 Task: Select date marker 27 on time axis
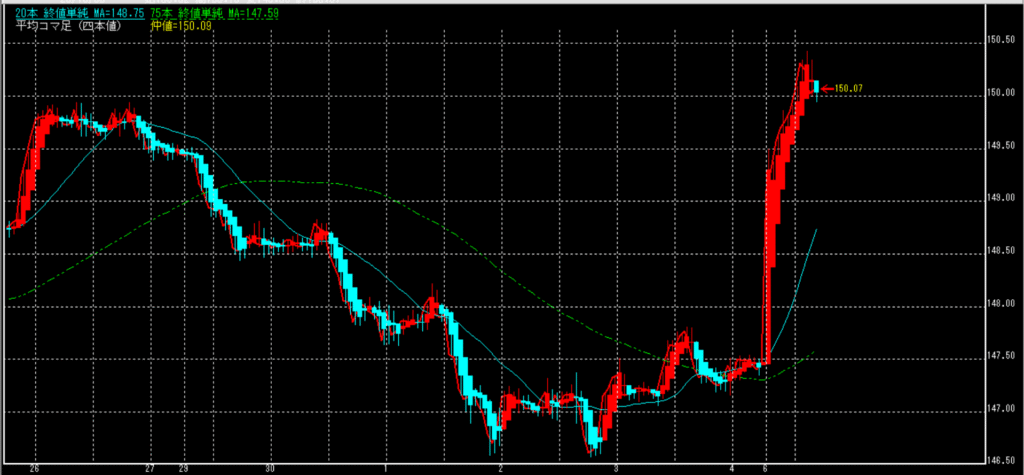pos(150,468)
